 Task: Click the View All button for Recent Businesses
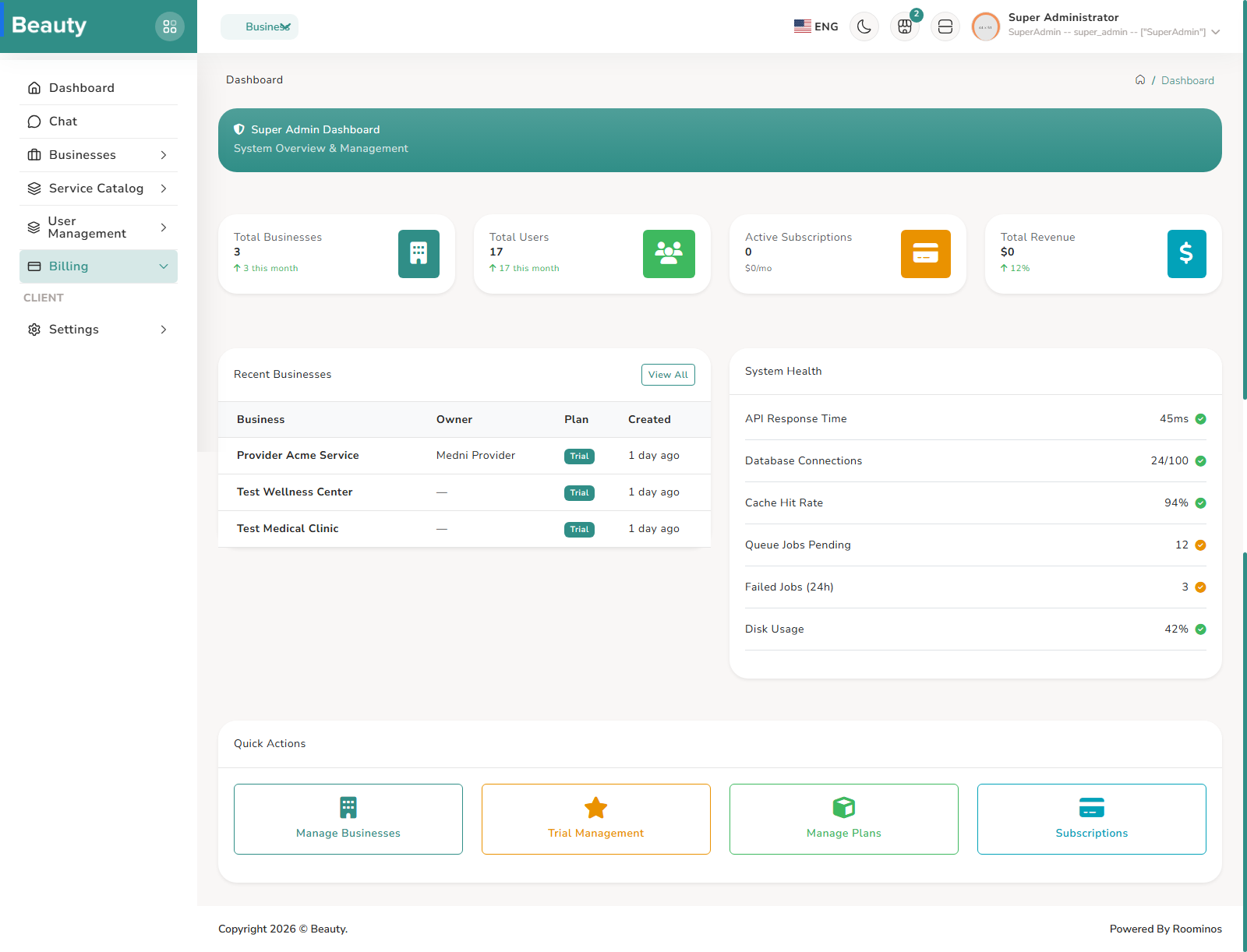coord(667,375)
